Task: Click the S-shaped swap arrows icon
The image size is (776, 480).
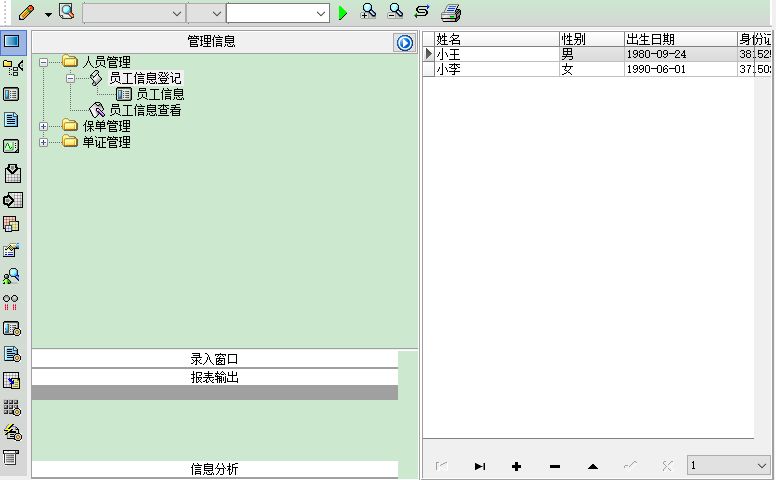Action: click(422, 11)
